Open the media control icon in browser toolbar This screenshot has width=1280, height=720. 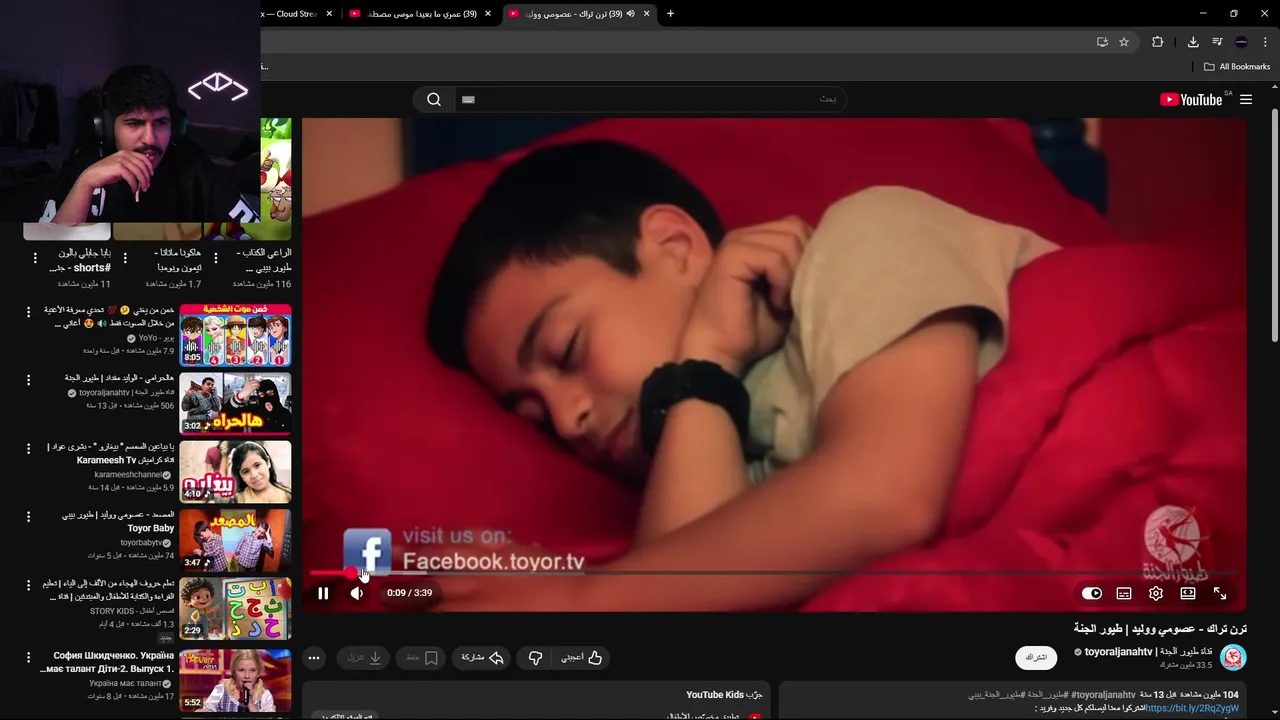coord(1217,42)
